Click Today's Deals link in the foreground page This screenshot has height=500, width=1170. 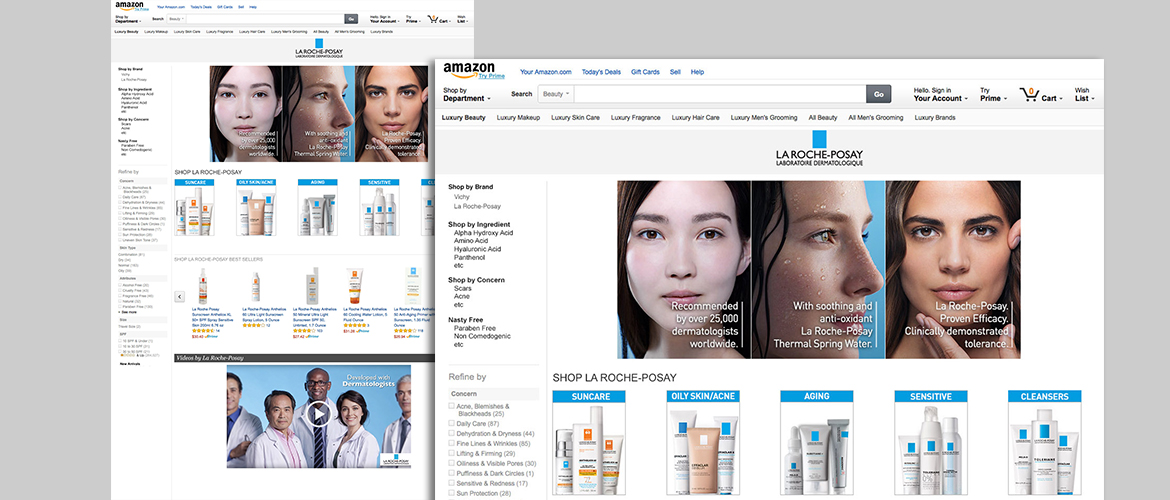[601, 72]
